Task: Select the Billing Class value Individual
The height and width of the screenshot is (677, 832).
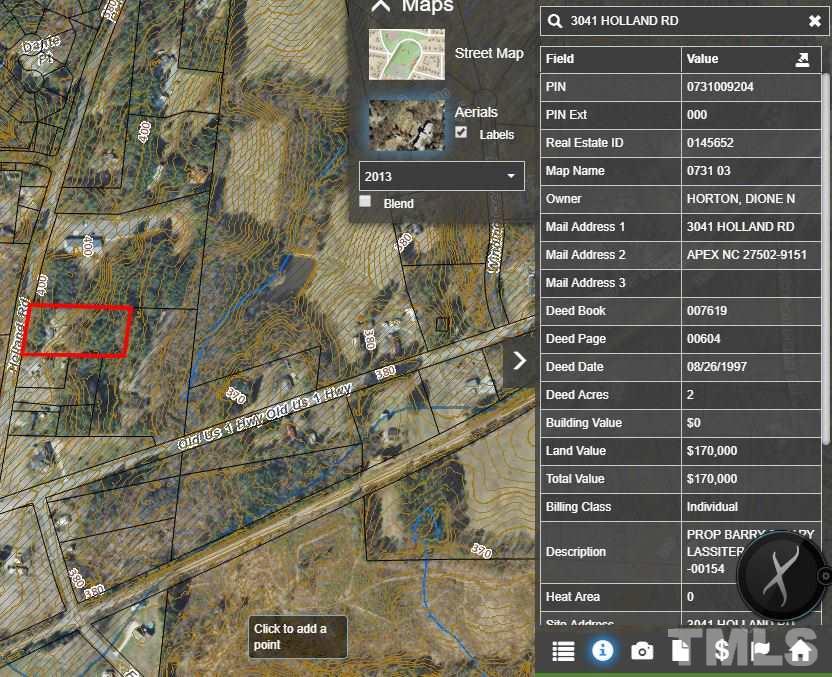Action: 751,507
